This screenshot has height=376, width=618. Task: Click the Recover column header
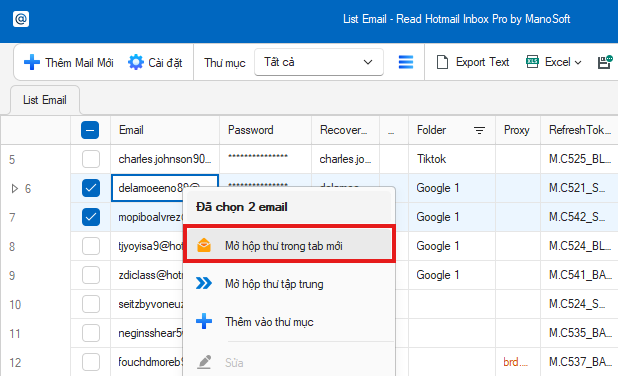tap(345, 130)
